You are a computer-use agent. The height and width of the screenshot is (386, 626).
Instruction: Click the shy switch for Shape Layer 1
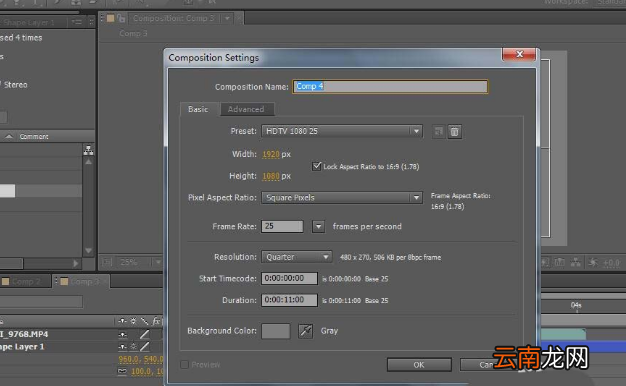click(123, 346)
